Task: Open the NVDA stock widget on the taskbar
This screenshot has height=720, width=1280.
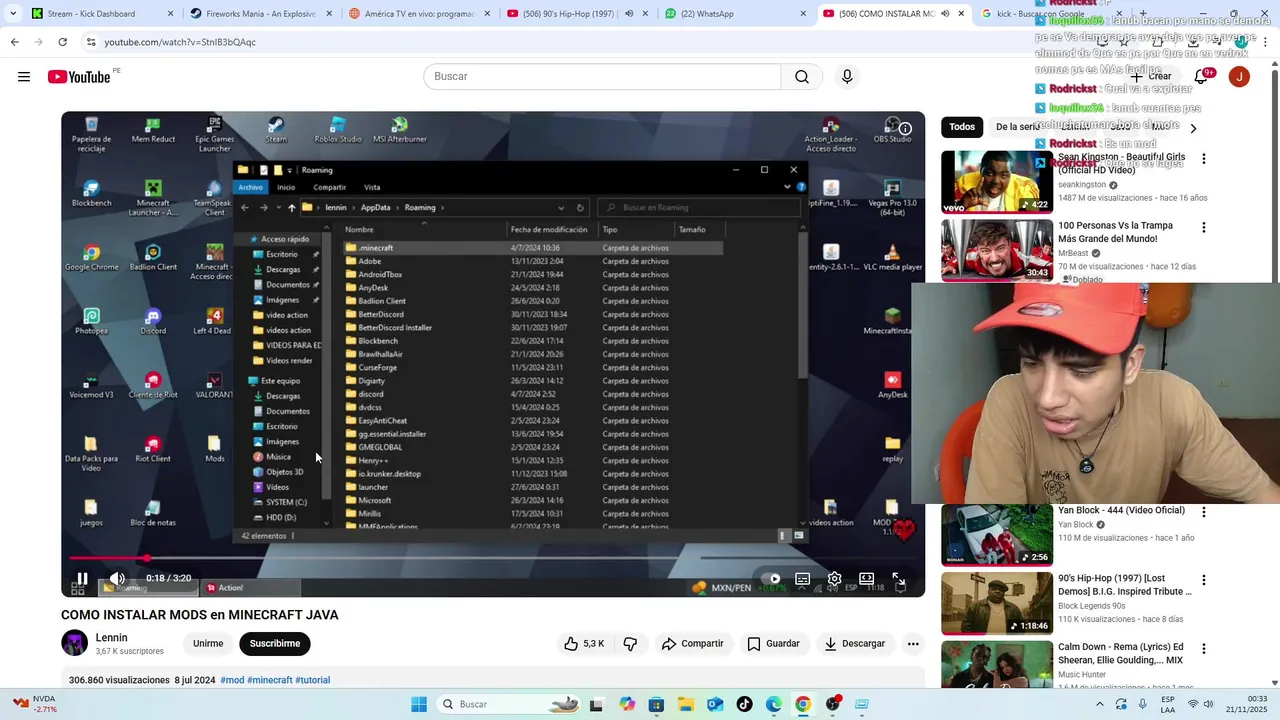Action: pyautogui.click(x=35, y=704)
